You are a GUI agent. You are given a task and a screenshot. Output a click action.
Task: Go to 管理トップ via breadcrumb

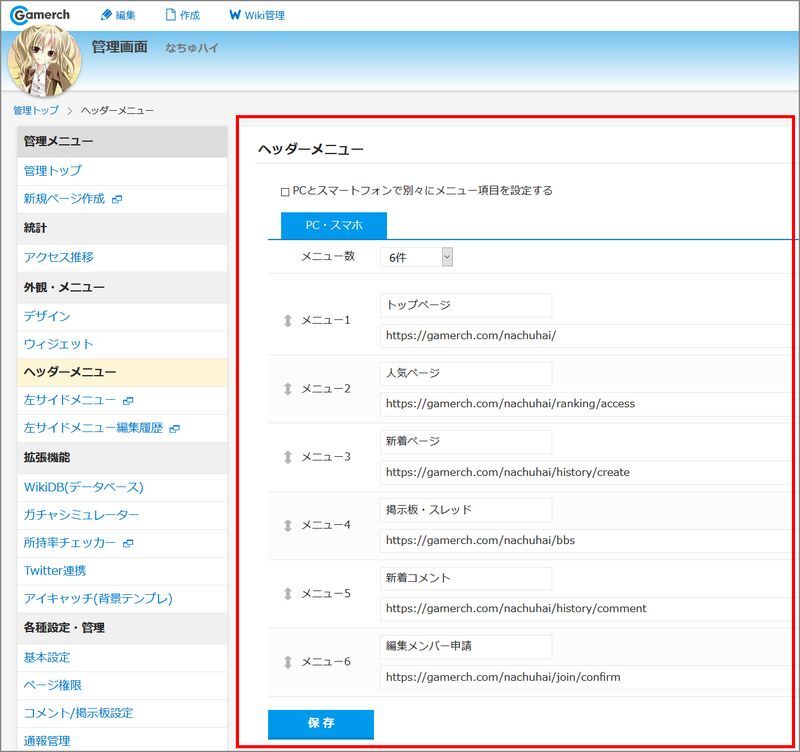coord(36,110)
